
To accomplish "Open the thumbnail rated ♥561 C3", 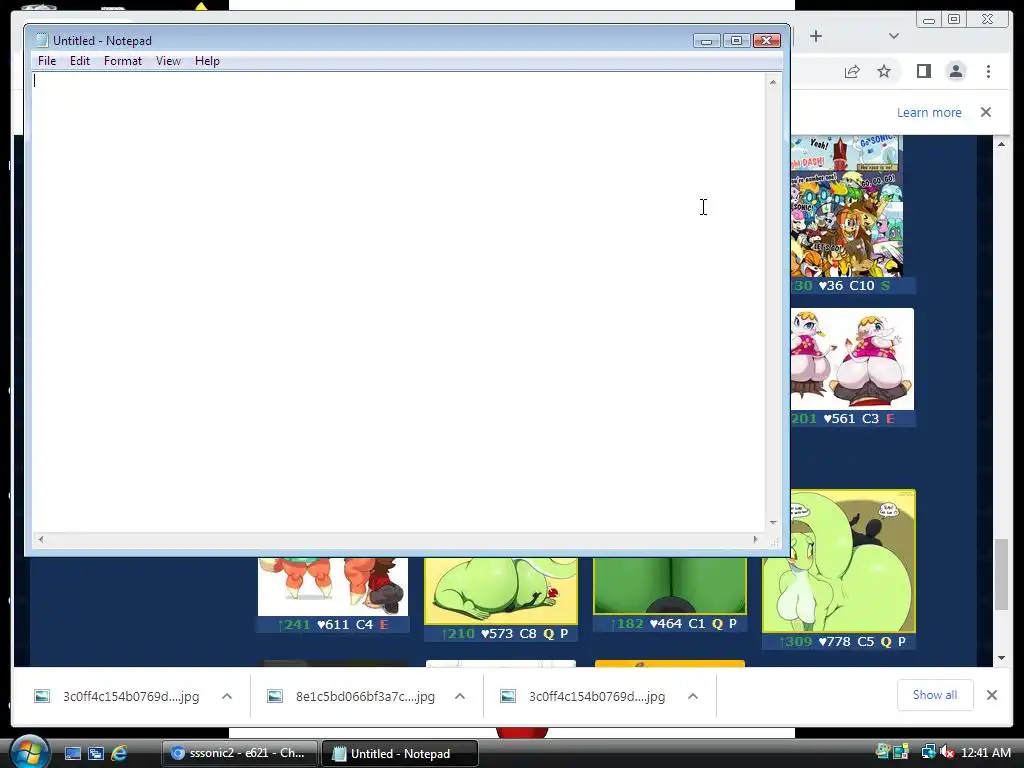I will [x=852, y=359].
